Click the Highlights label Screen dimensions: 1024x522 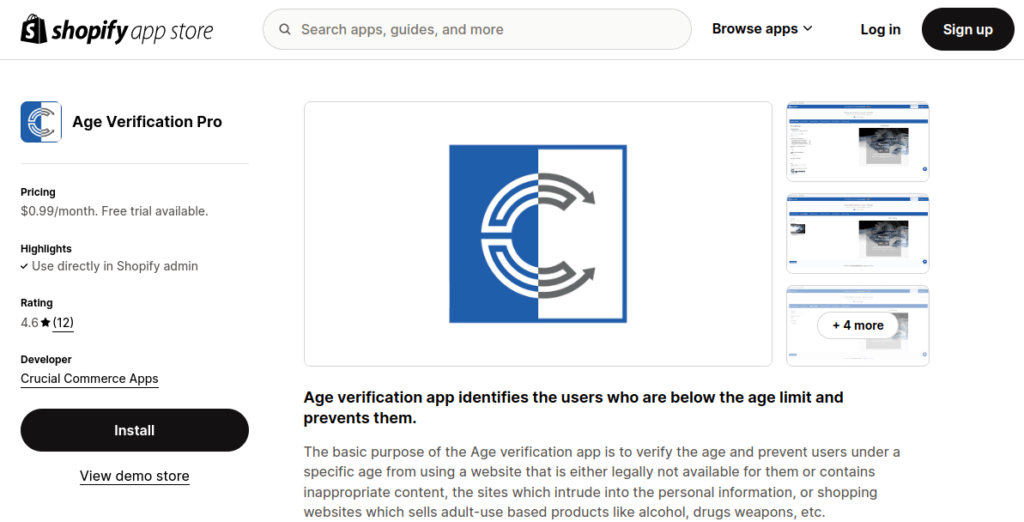[x=46, y=248]
